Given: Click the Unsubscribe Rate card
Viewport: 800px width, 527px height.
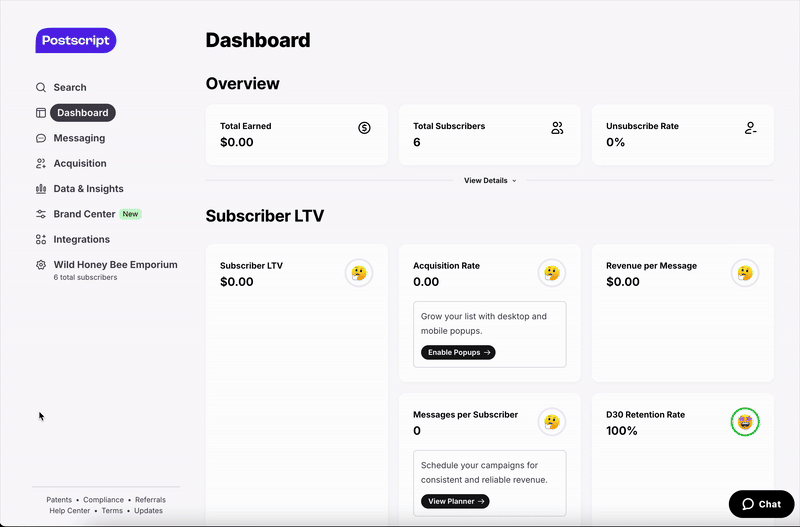Looking at the screenshot, I should (x=683, y=135).
